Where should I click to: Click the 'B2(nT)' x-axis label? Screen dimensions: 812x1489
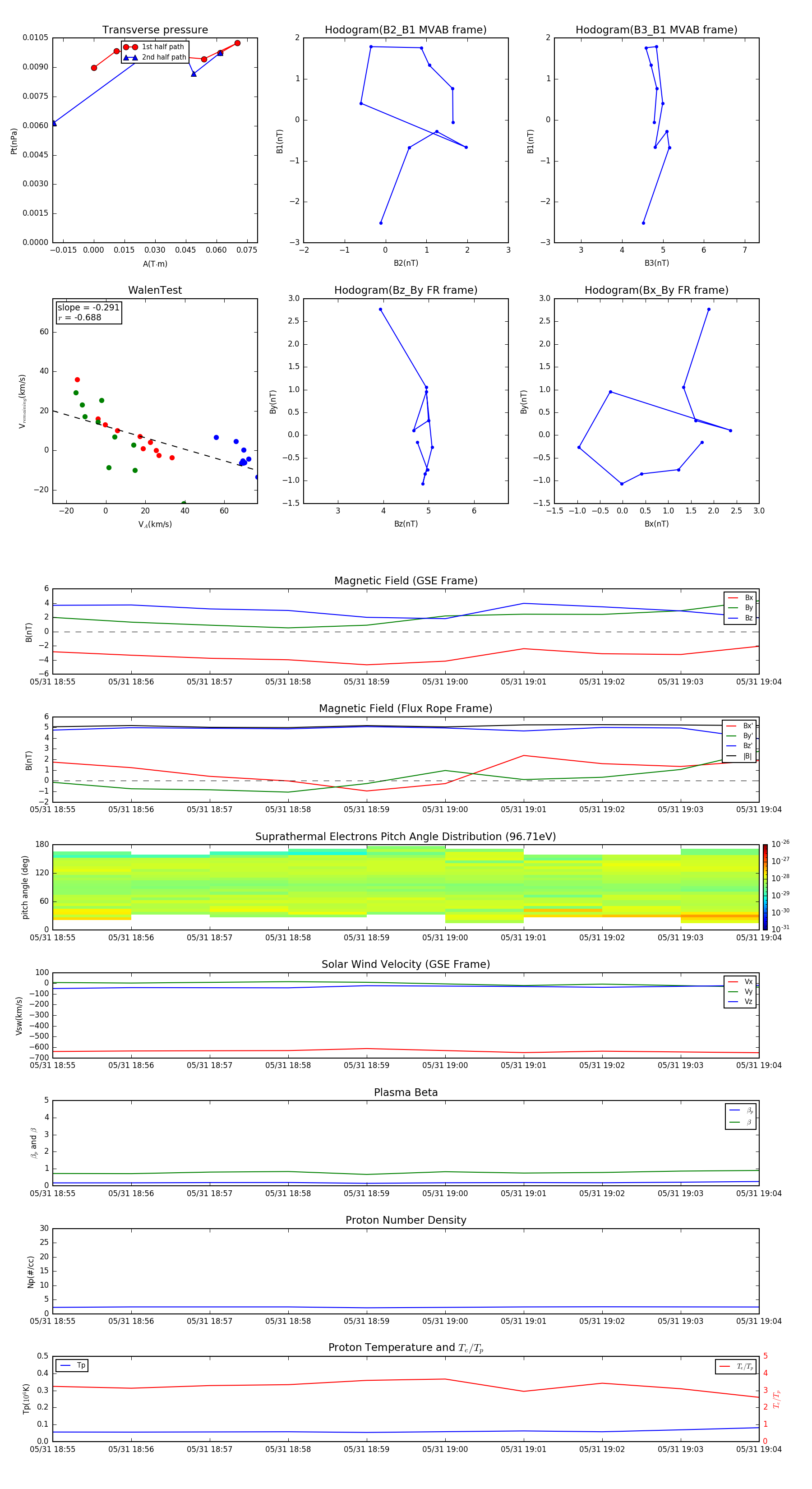(406, 264)
